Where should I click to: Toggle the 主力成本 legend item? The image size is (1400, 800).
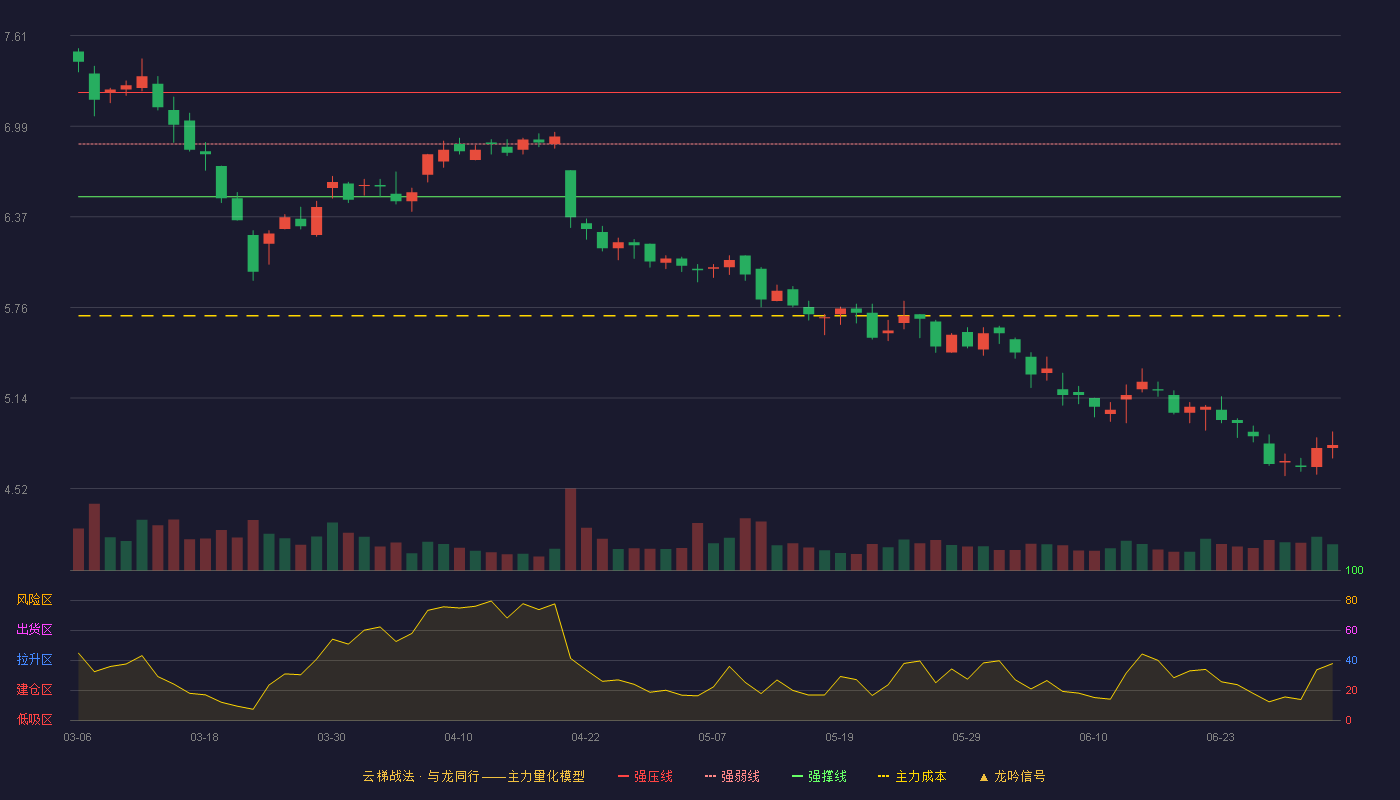(x=912, y=776)
